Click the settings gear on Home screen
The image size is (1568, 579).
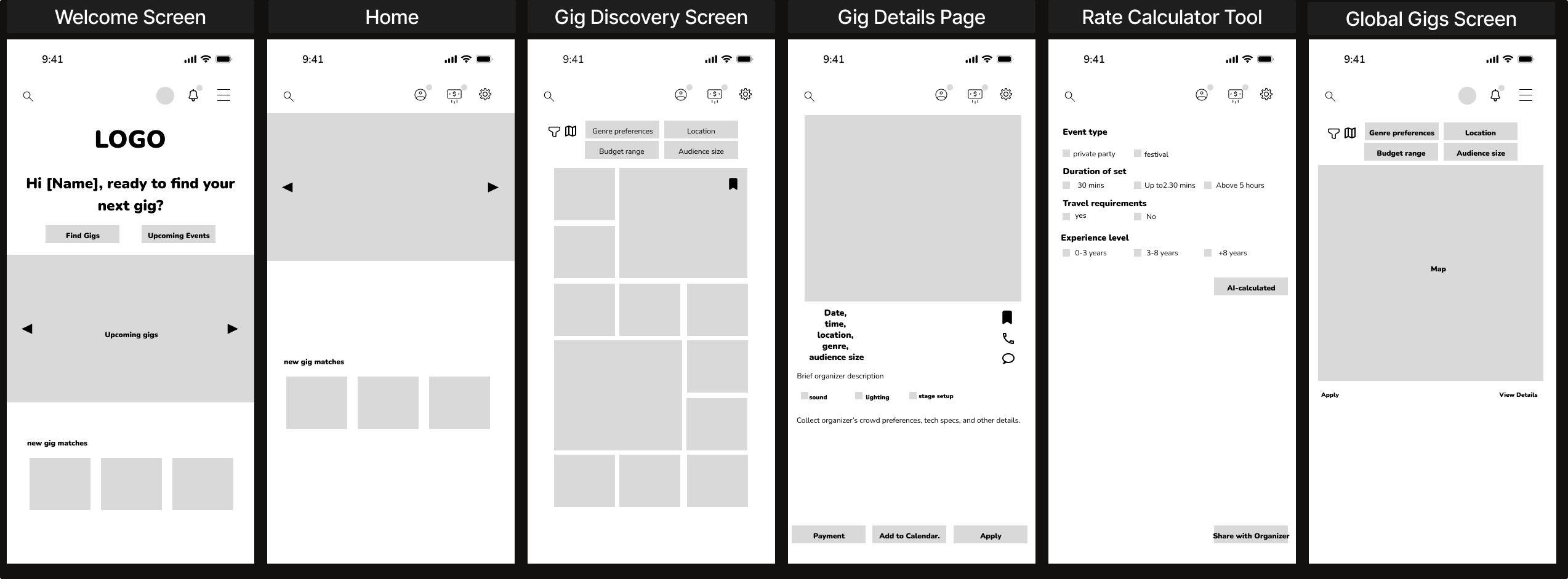tap(485, 94)
